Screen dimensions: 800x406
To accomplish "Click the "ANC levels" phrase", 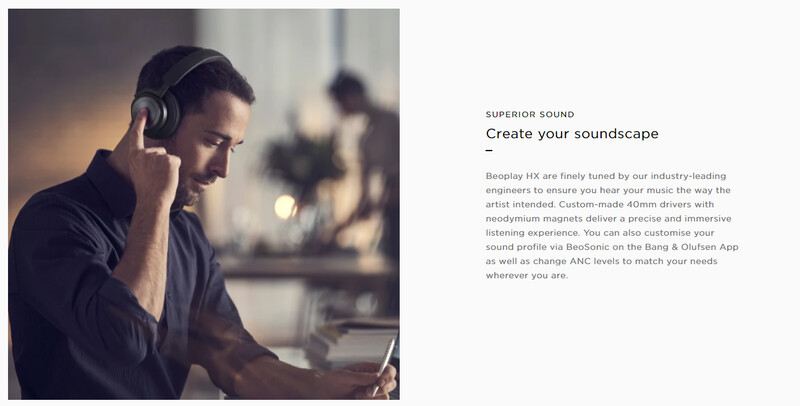I will 593,261.
